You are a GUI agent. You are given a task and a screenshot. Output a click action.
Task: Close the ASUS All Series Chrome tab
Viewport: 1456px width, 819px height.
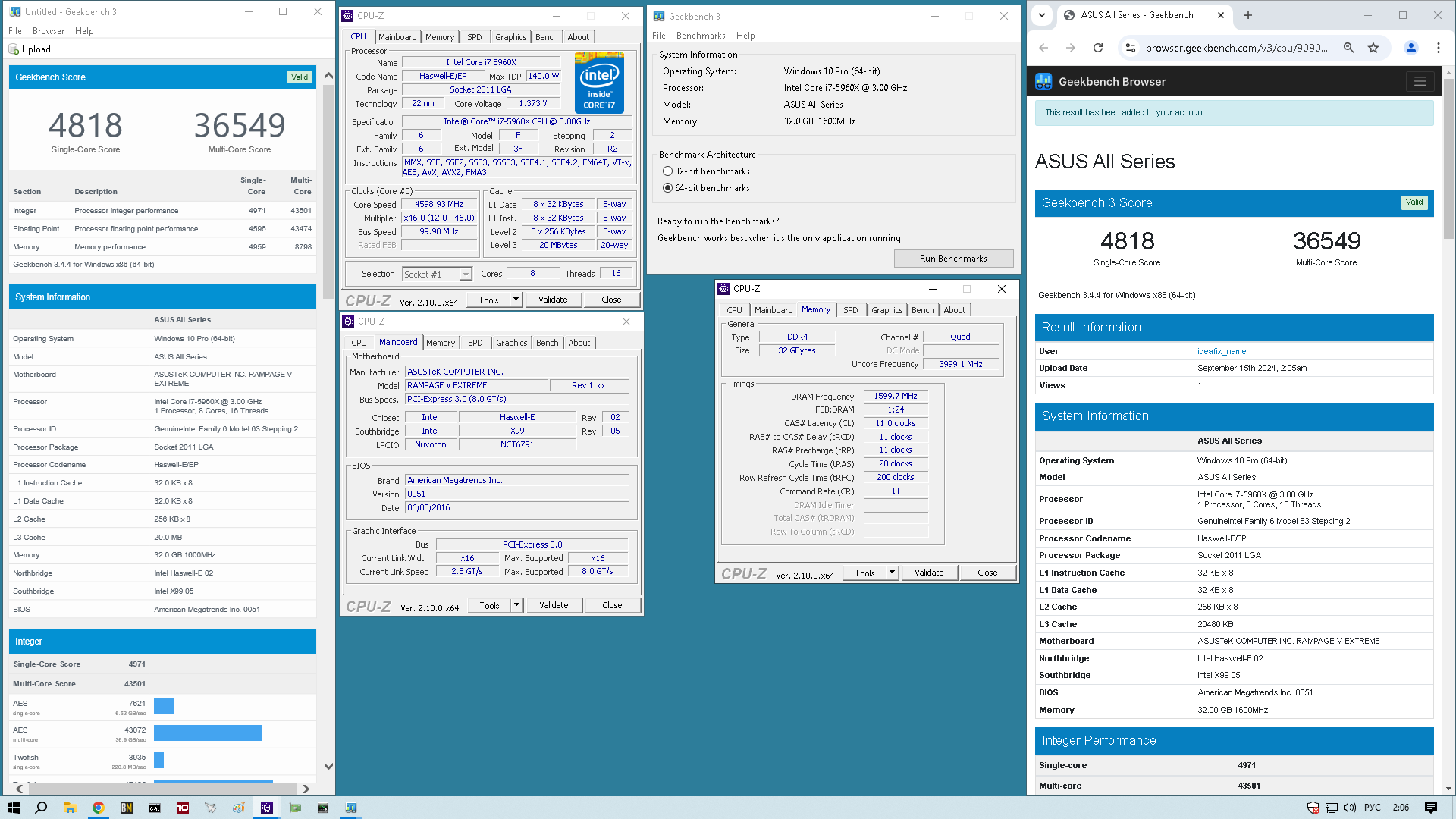pyautogui.click(x=1221, y=15)
